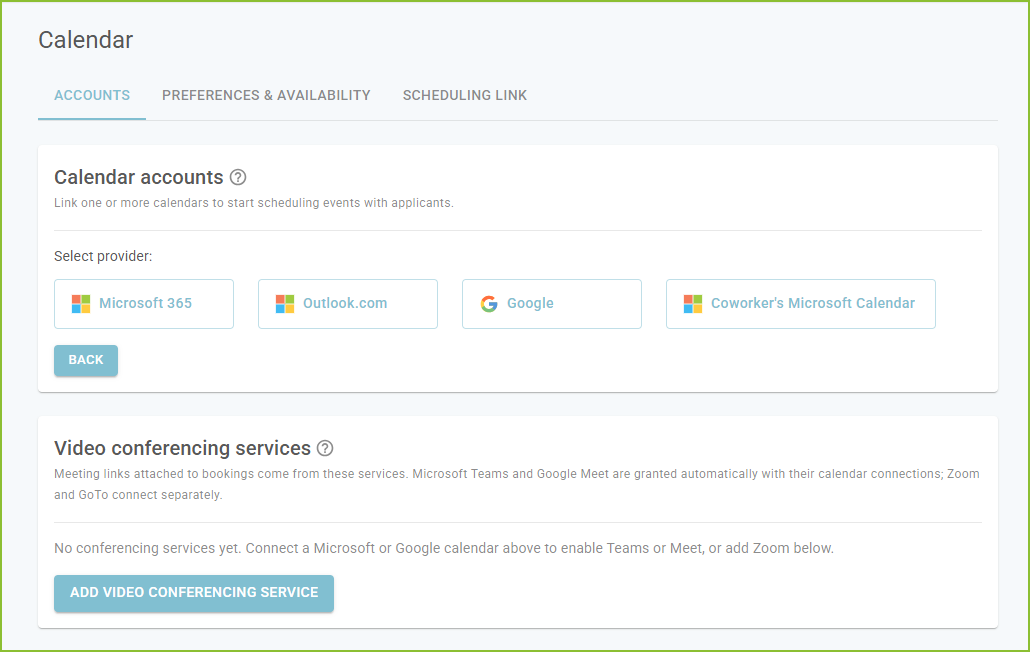Click Add Video Conferencing Service
1030x652 pixels.
point(194,593)
